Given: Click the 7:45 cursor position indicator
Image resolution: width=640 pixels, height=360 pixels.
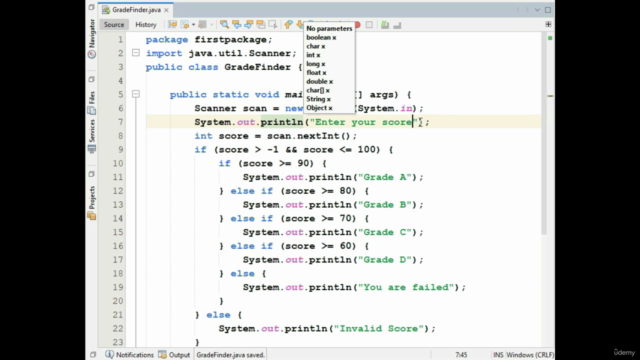Looking at the screenshot, I should 461,355.
